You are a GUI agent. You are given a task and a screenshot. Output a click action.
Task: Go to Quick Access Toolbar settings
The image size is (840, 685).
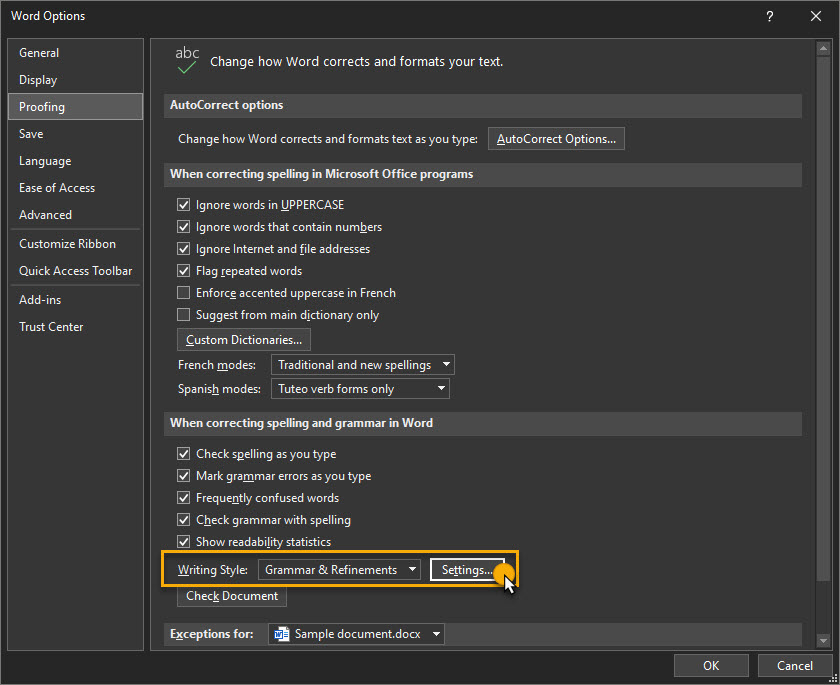(x=76, y=271)
